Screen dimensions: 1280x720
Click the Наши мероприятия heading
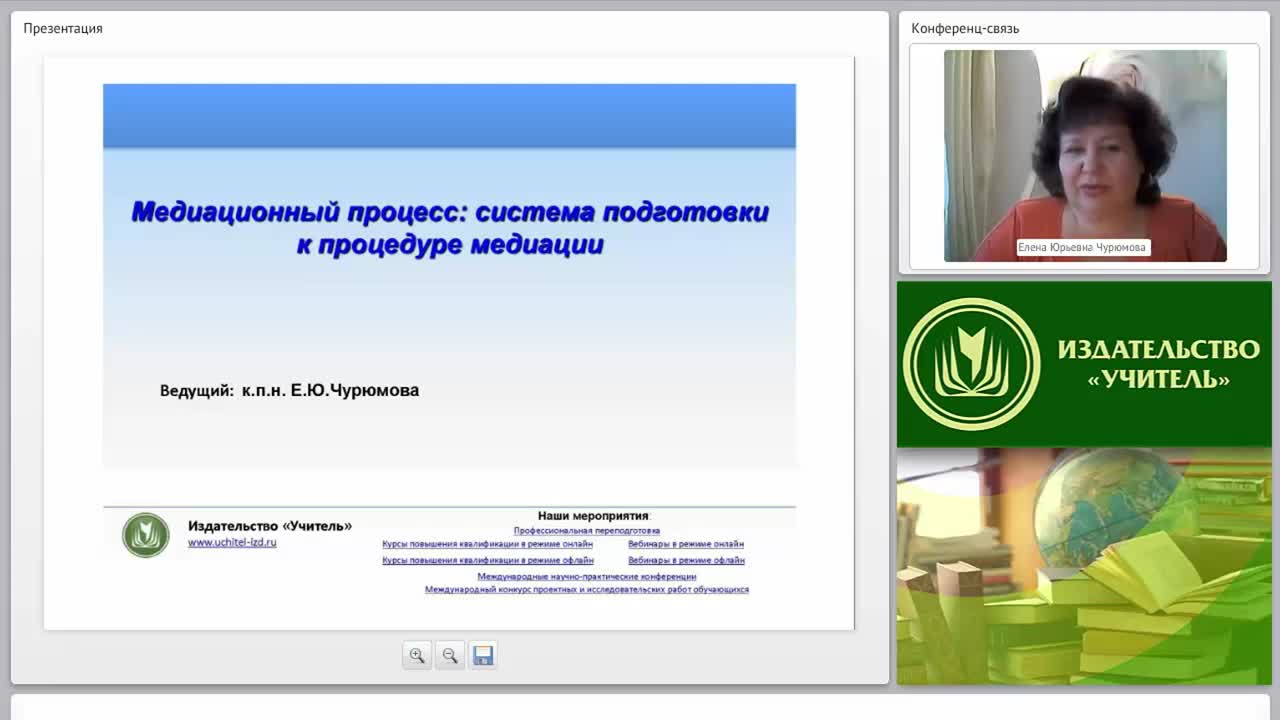pyautogui.click(x=594, y=516)
